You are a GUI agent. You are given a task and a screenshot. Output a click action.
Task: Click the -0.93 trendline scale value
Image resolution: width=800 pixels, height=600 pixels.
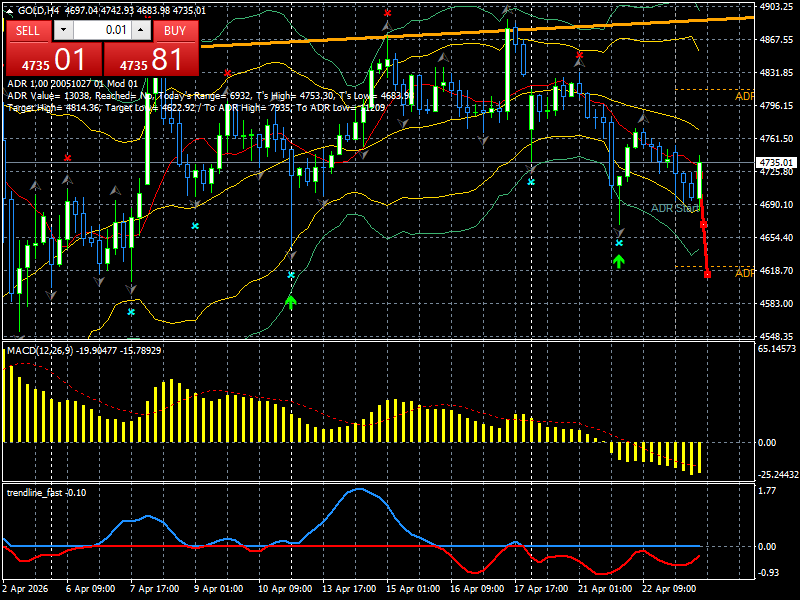pyautogui.click(x=768, y=572)
